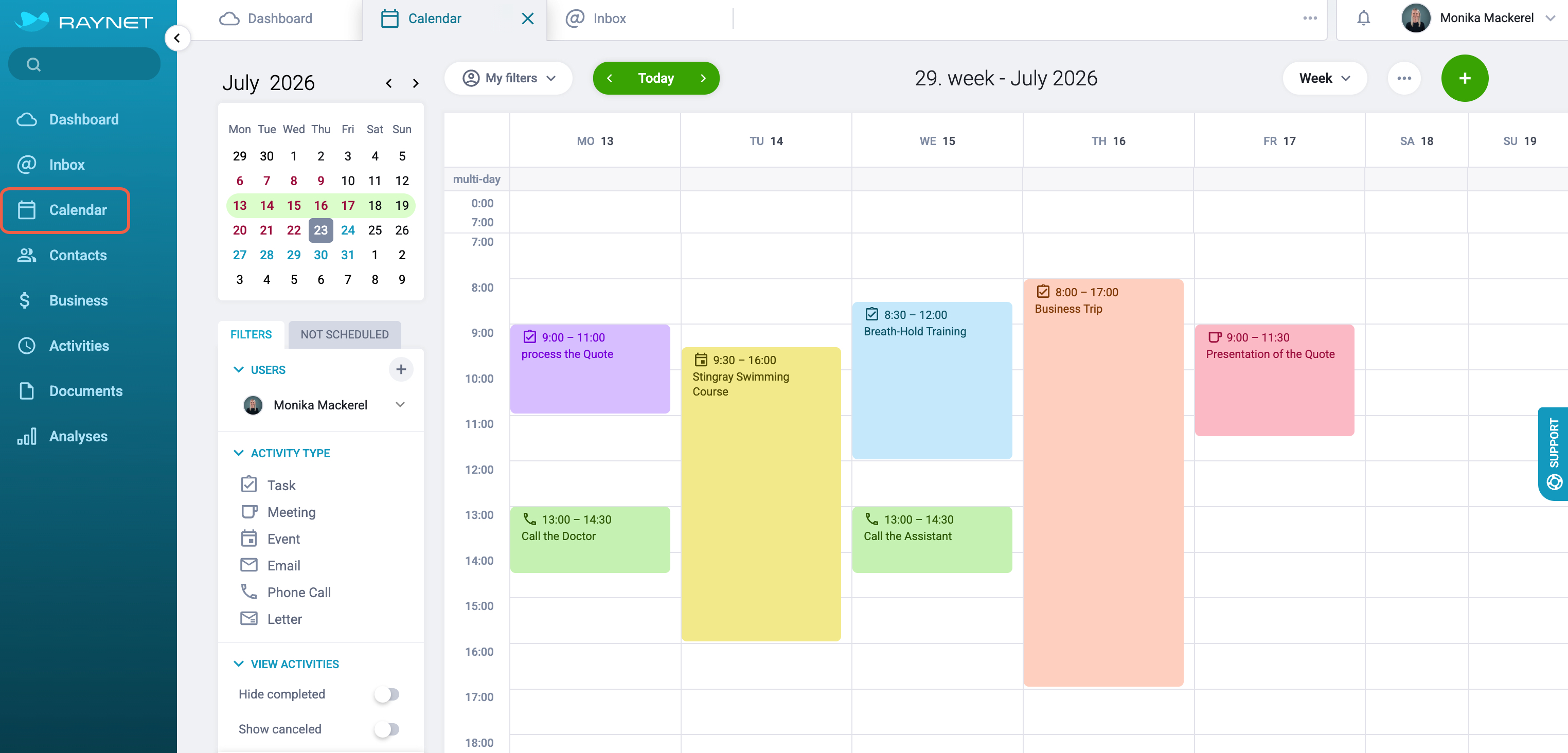This screenshot has width=1568, height=753.
Task: Select July 31 in mini calendar
Action: pos(348,255)
